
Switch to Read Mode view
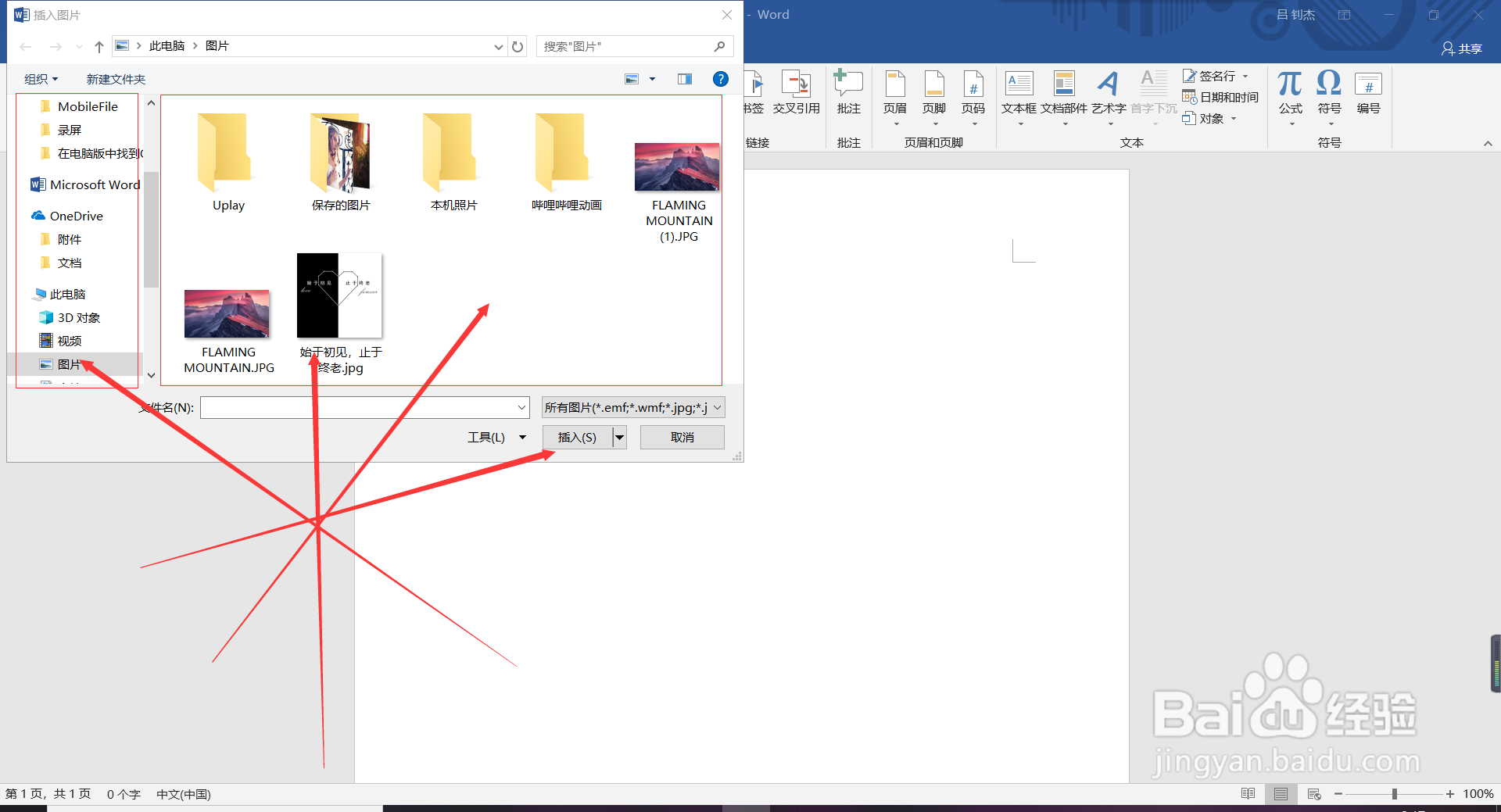[x=1248, y=794]
